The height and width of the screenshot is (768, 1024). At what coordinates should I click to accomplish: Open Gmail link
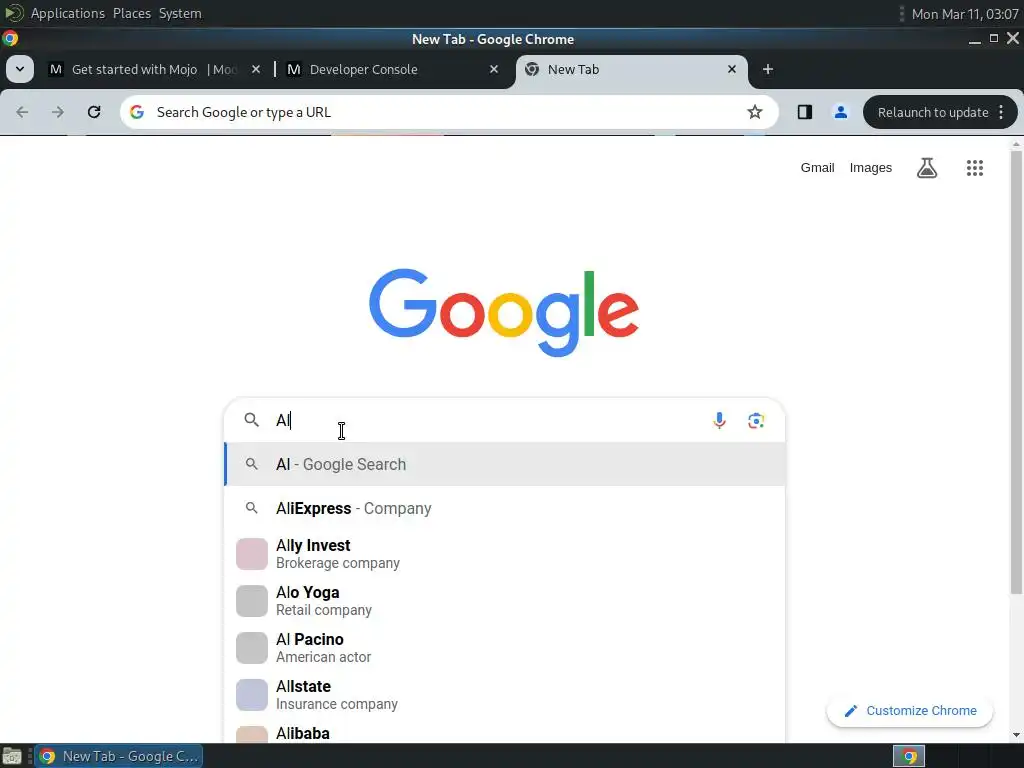[817, 168]
